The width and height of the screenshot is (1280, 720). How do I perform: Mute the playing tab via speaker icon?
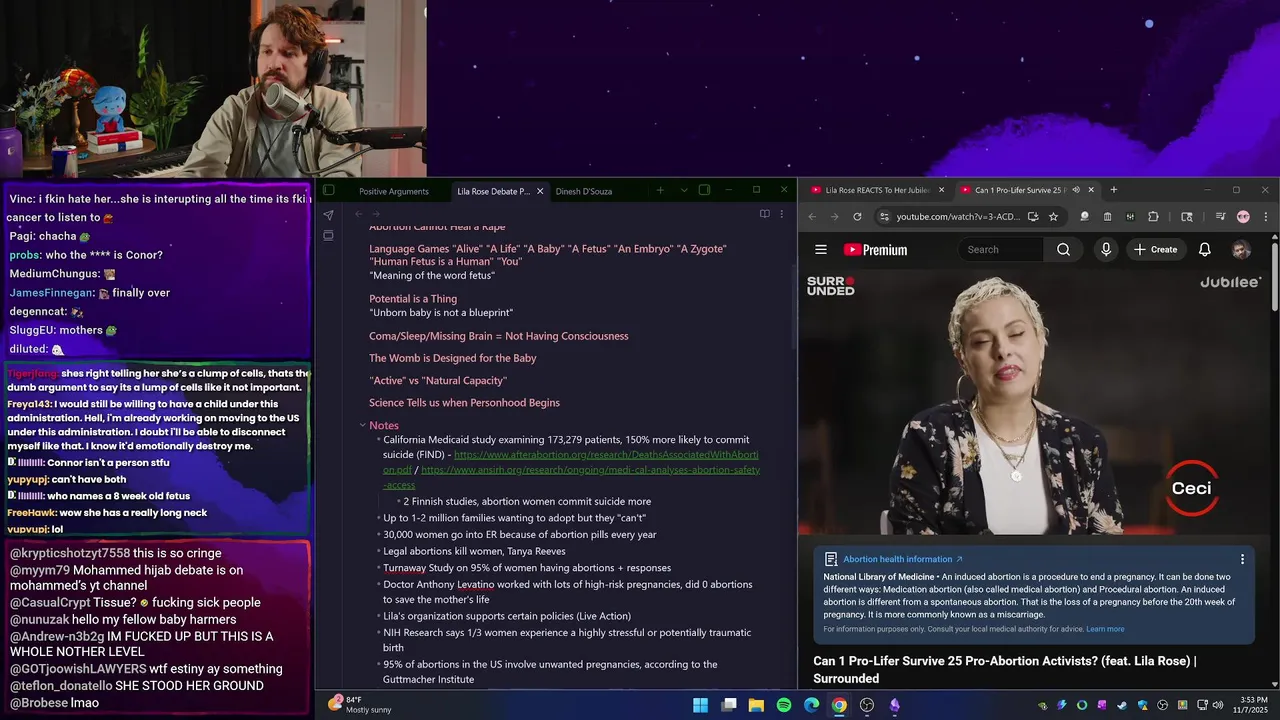click(1075, 190)
